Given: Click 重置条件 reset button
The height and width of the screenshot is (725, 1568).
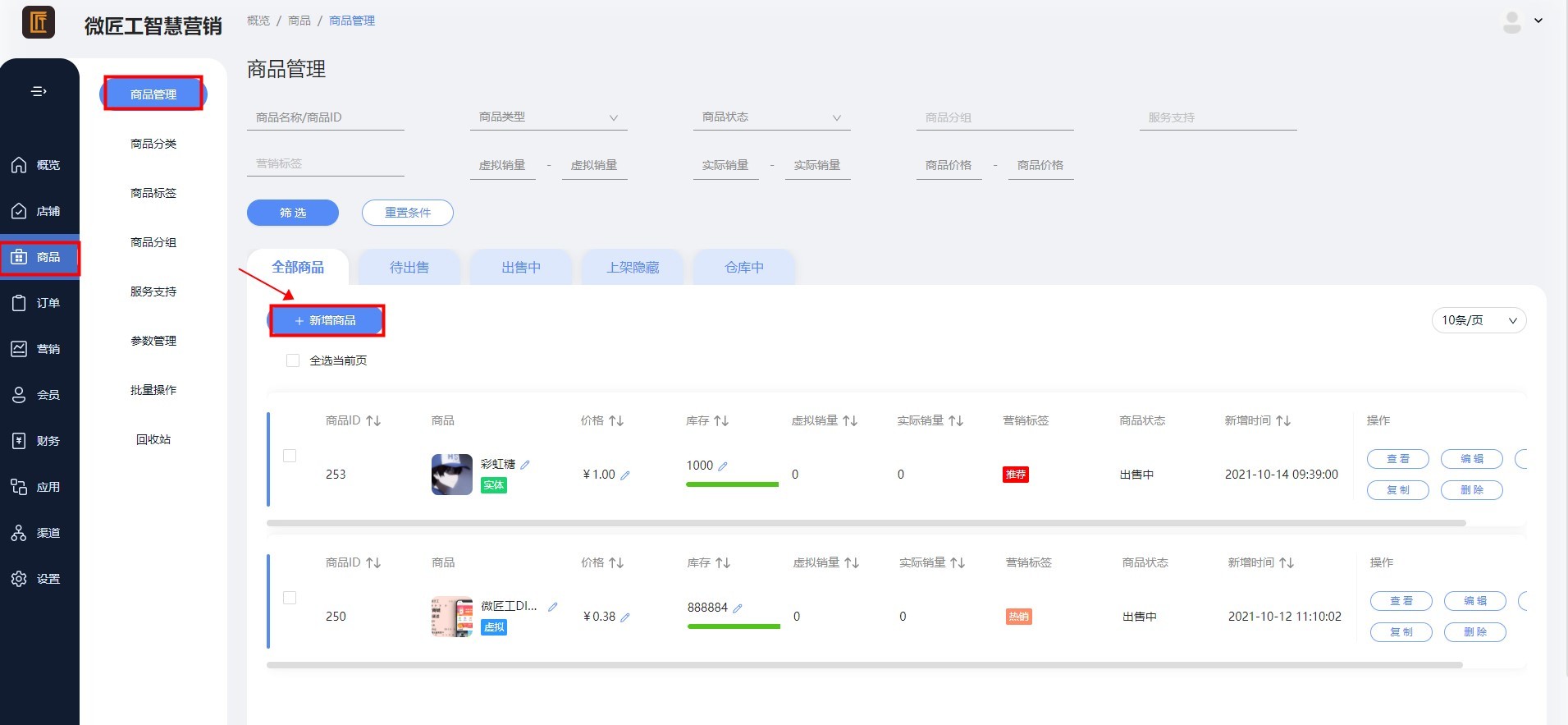Looking at the screenshot, I should click(x=408, y=213).
